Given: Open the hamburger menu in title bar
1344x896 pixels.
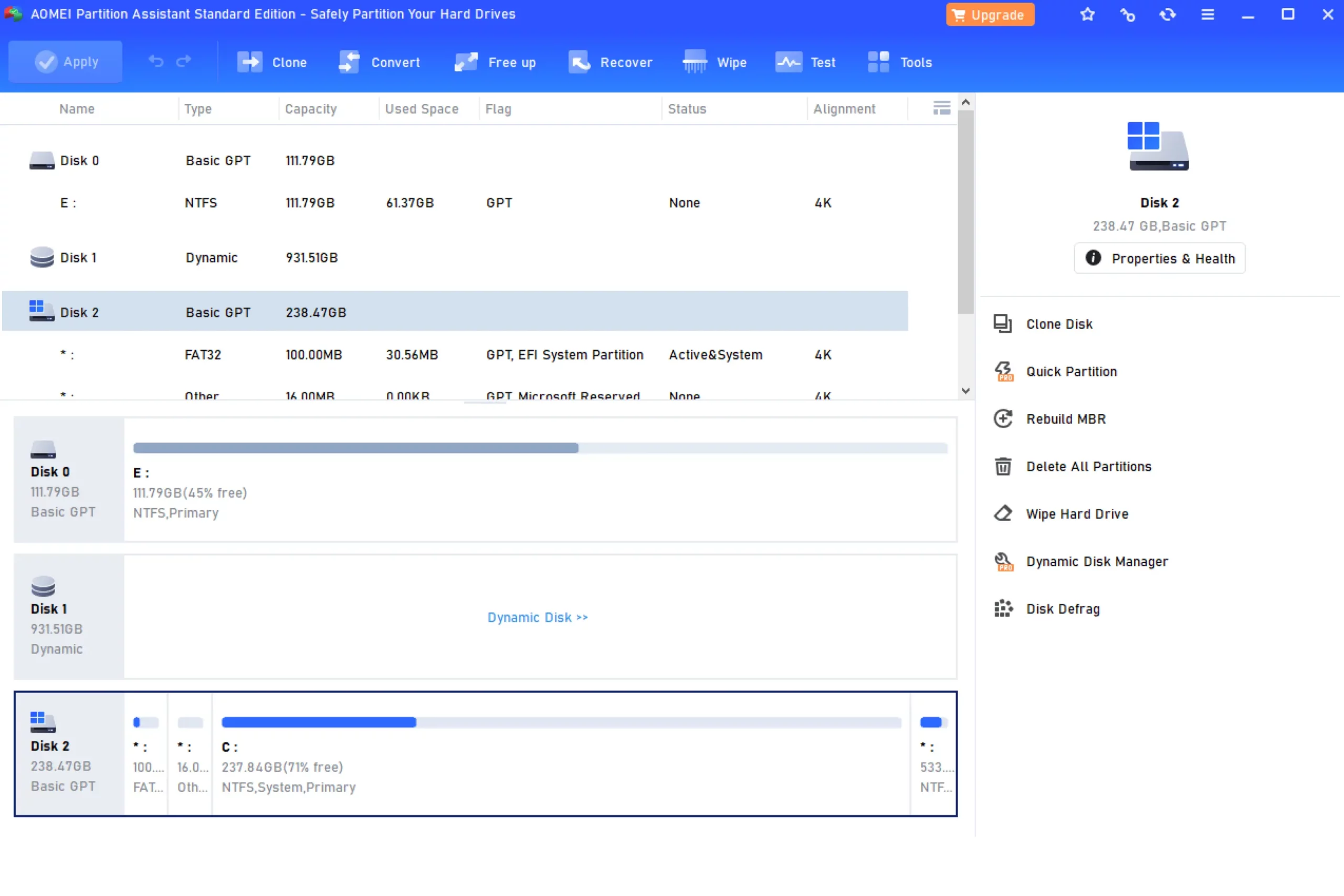Looking at the screenshot, I should (x=1207, y=14).
